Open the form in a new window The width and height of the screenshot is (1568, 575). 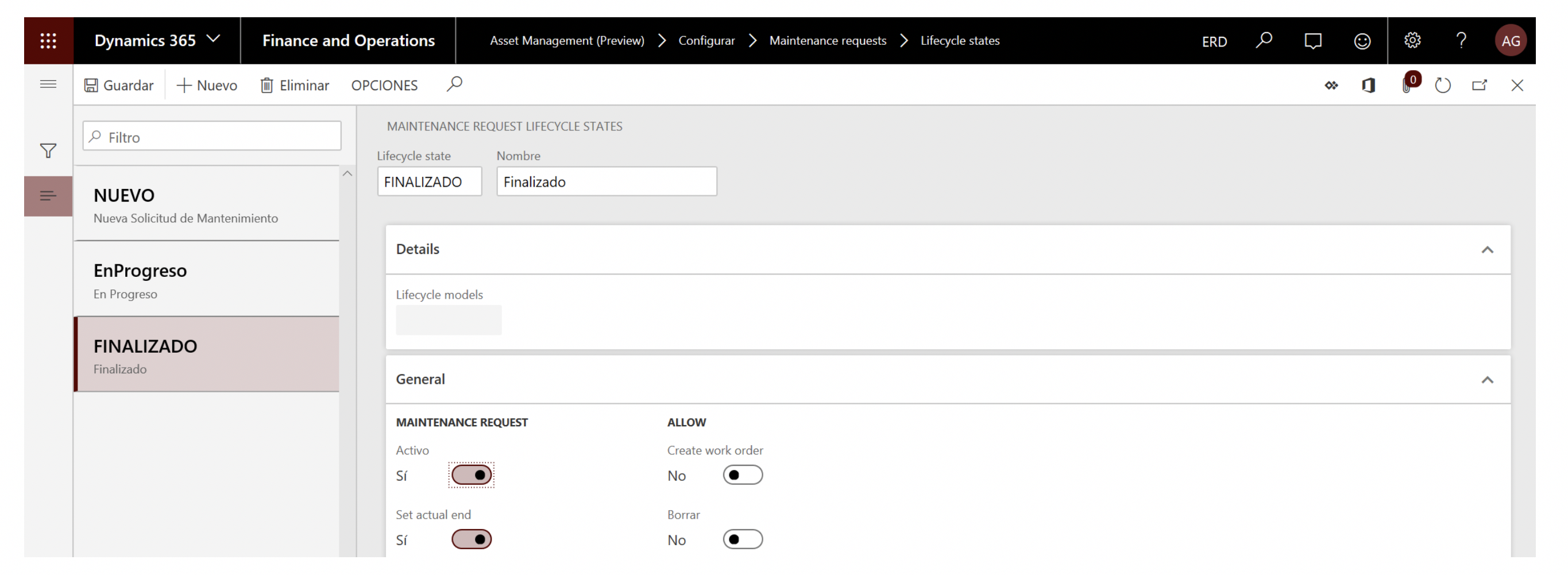[1480, 86]
